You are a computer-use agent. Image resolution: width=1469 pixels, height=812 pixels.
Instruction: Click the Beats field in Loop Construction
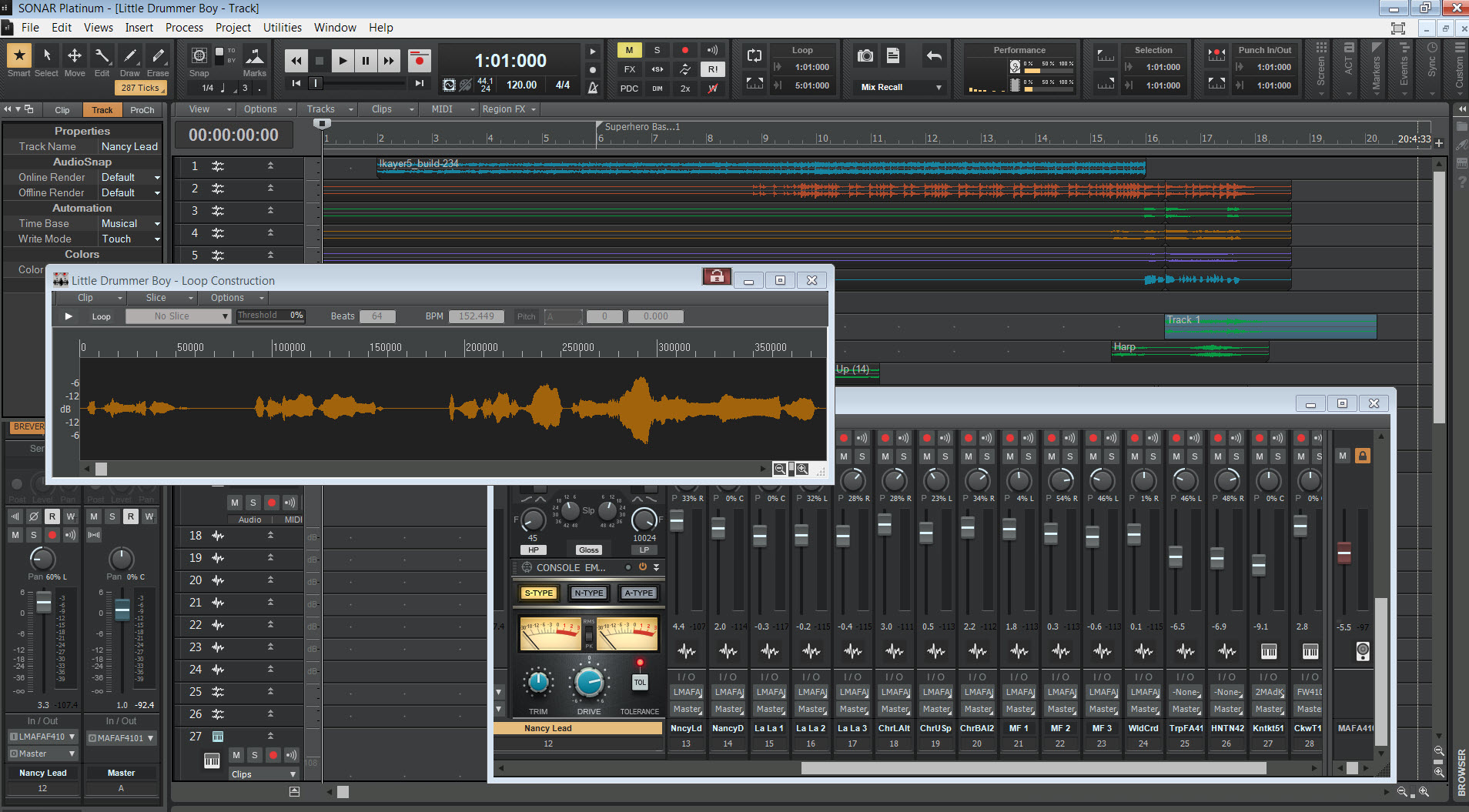[x=377, y=316]
